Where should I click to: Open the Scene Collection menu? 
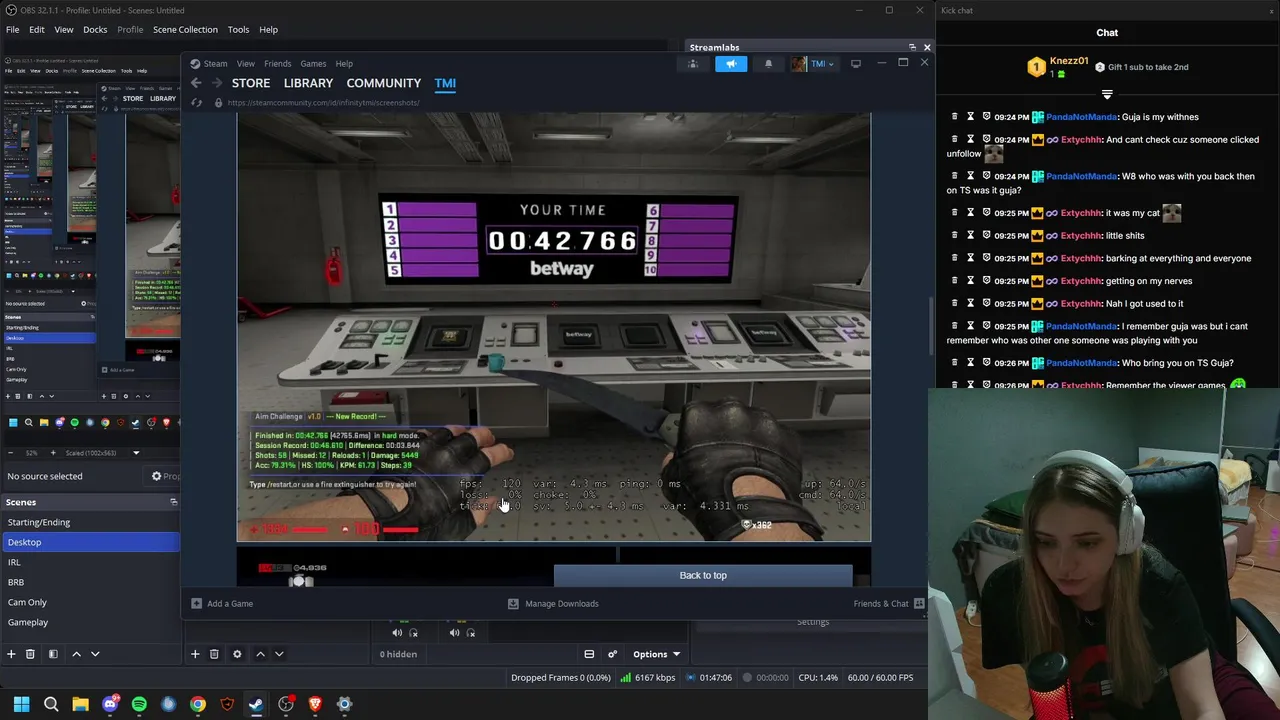pyautogui.click(x=185, y=30)
